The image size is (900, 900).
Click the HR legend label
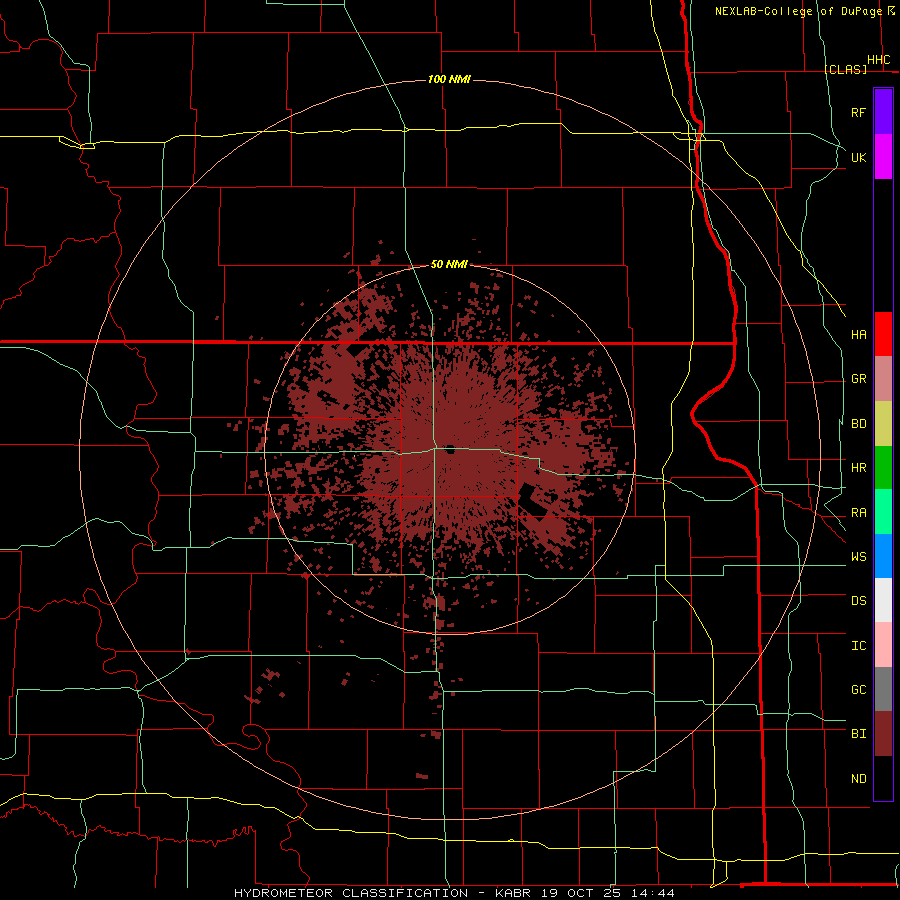[x=858, y=468]
